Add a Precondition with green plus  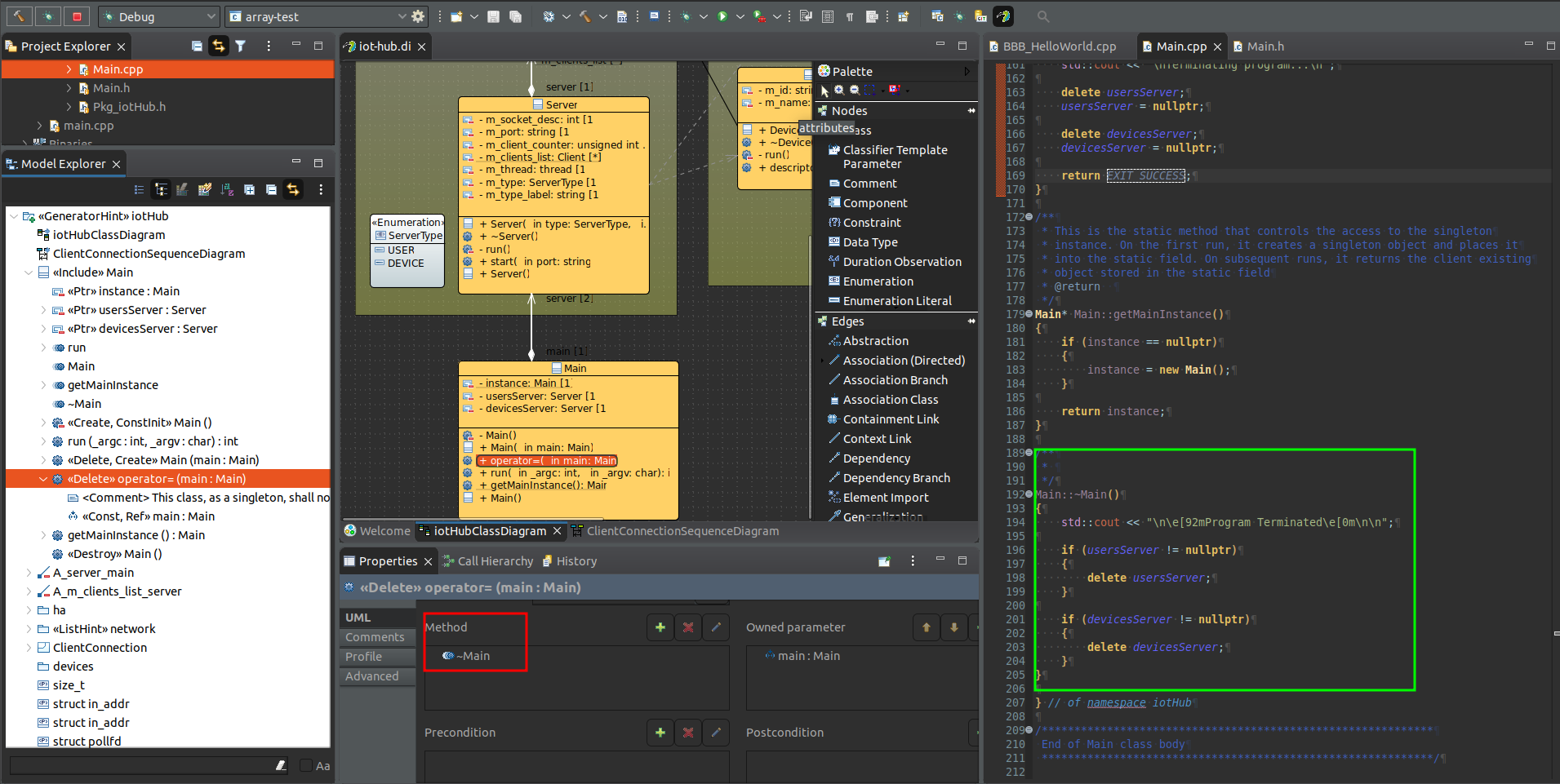pos(660,733)
